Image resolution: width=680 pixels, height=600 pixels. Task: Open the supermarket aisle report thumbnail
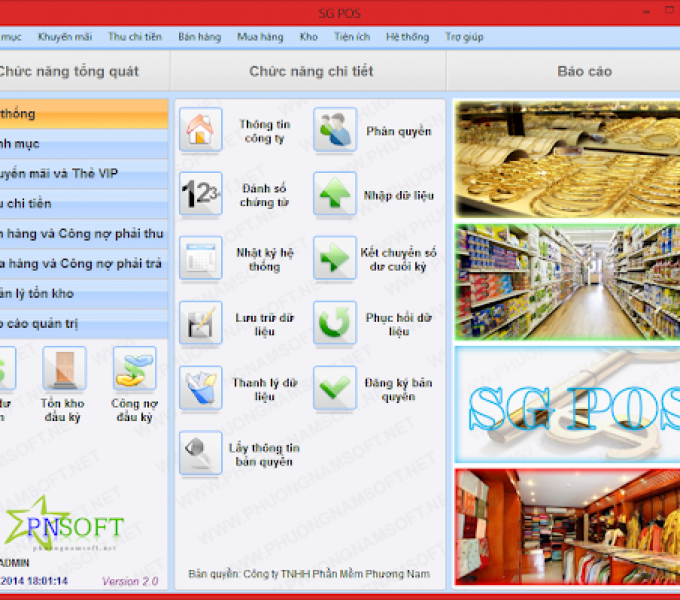(x=567, y=282)
